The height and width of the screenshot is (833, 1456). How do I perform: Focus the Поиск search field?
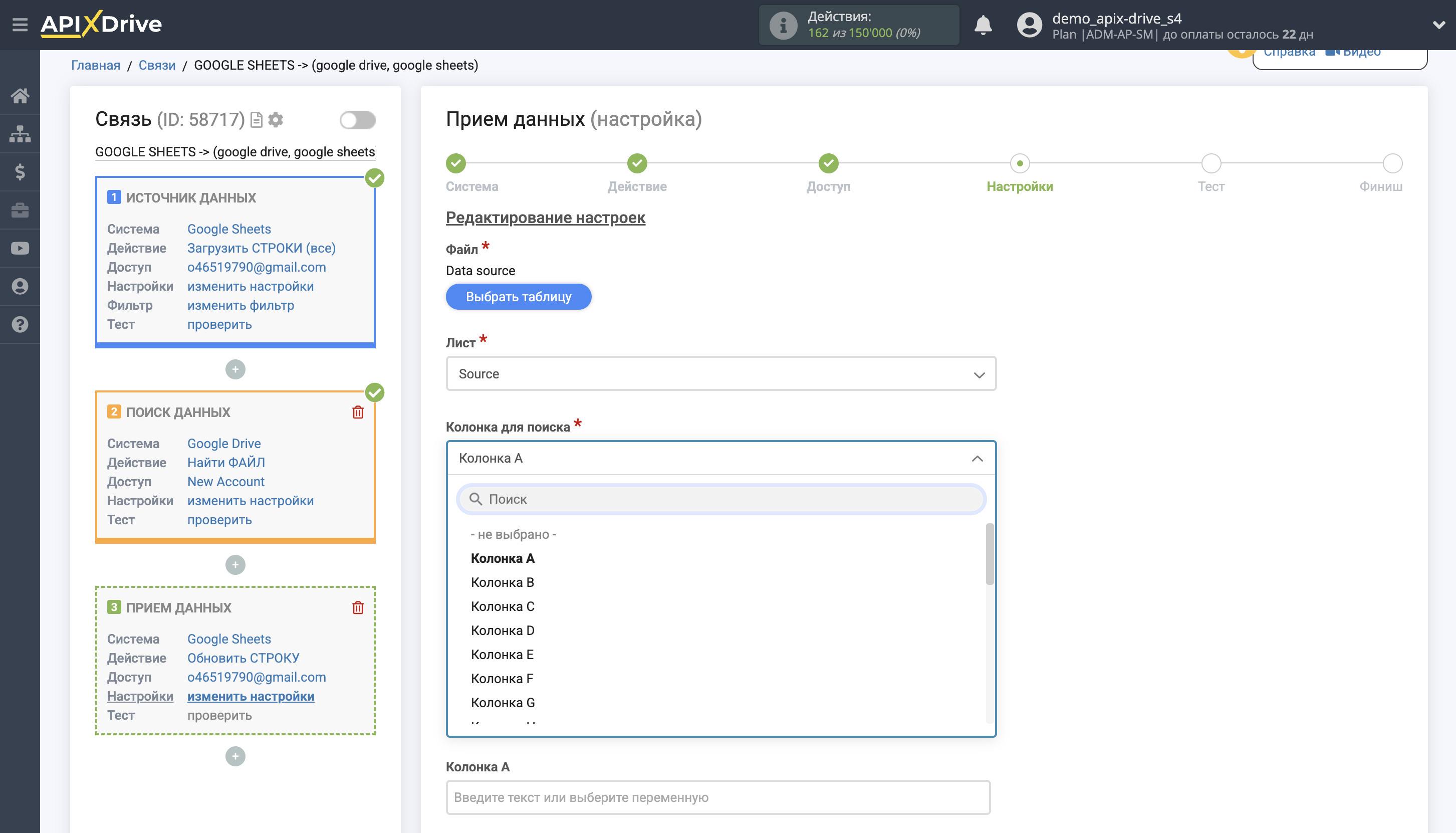click(x=721, y=499)
